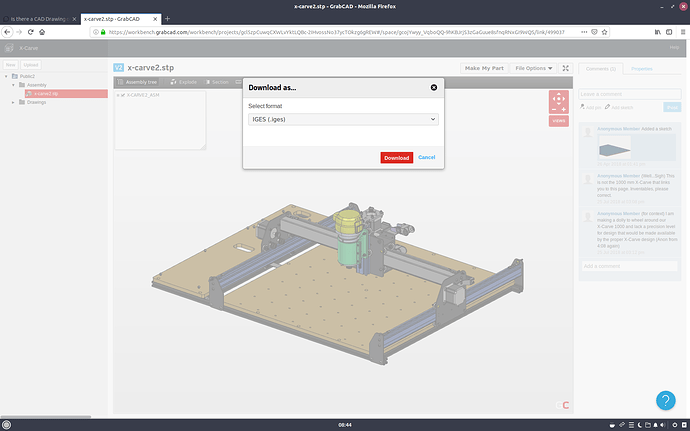Toggle the Assembly tree panel
Viewport: 690px width, 431px height.
137,82
